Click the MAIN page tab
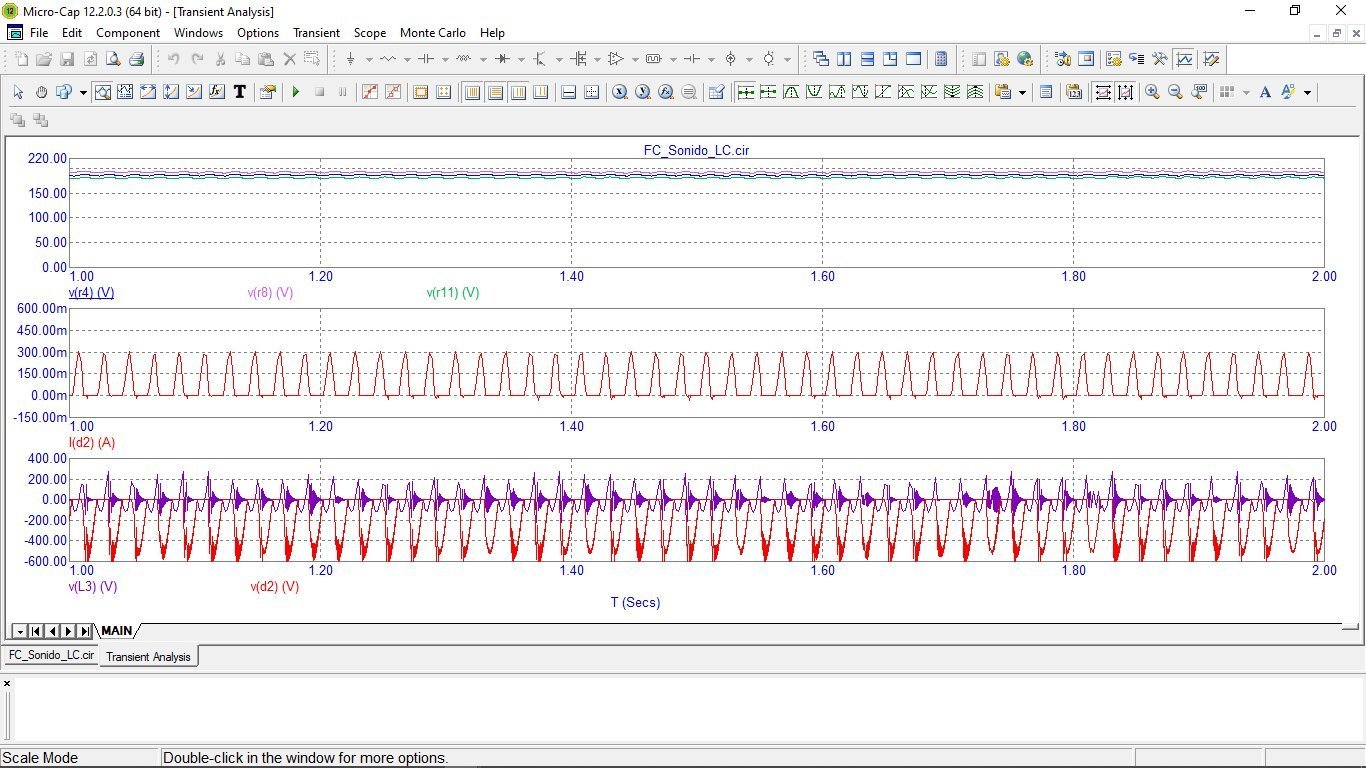 (x=116, y=631)
